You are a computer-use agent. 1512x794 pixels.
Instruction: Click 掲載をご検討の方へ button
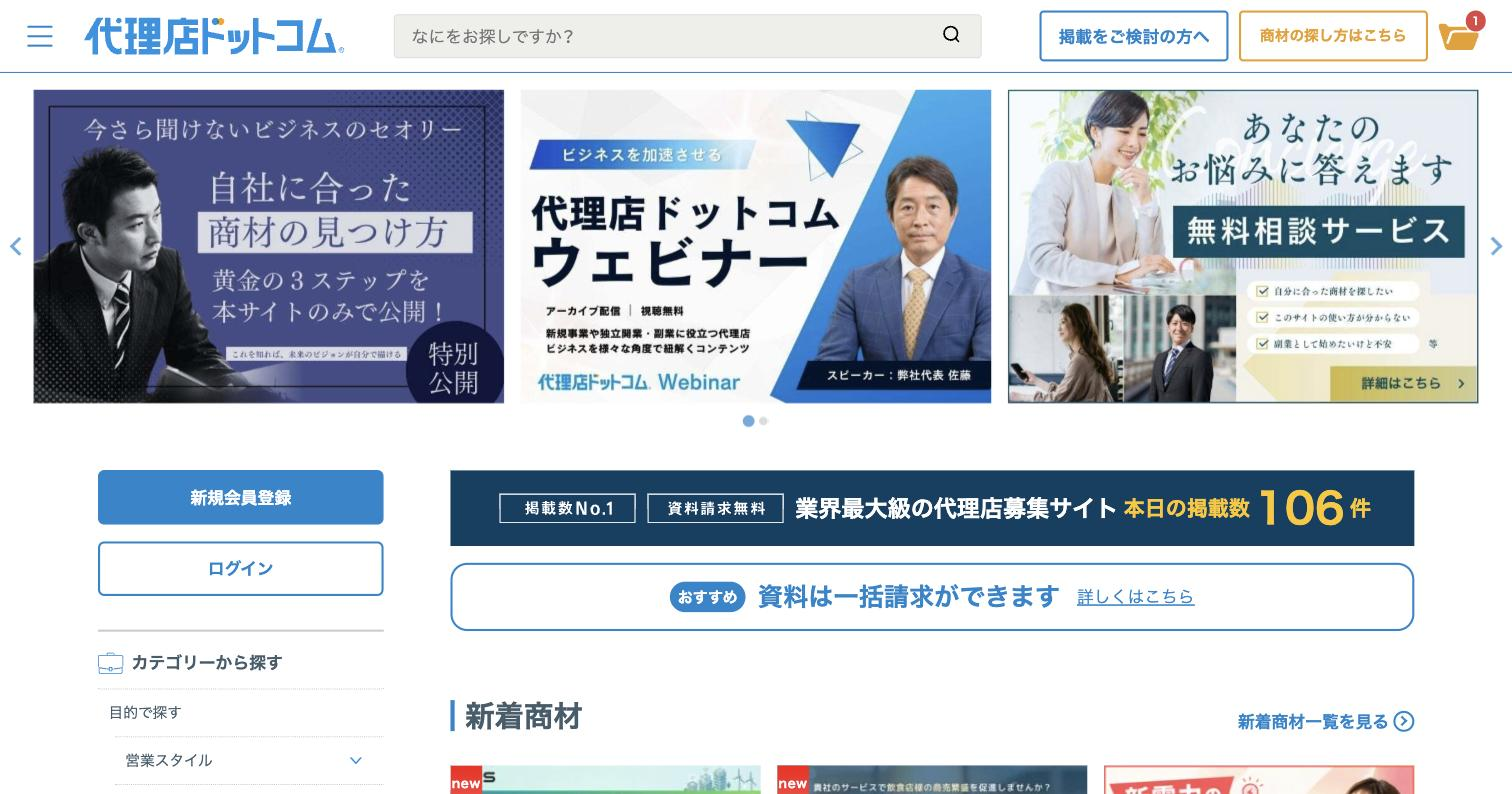(x=1133, y=36)
